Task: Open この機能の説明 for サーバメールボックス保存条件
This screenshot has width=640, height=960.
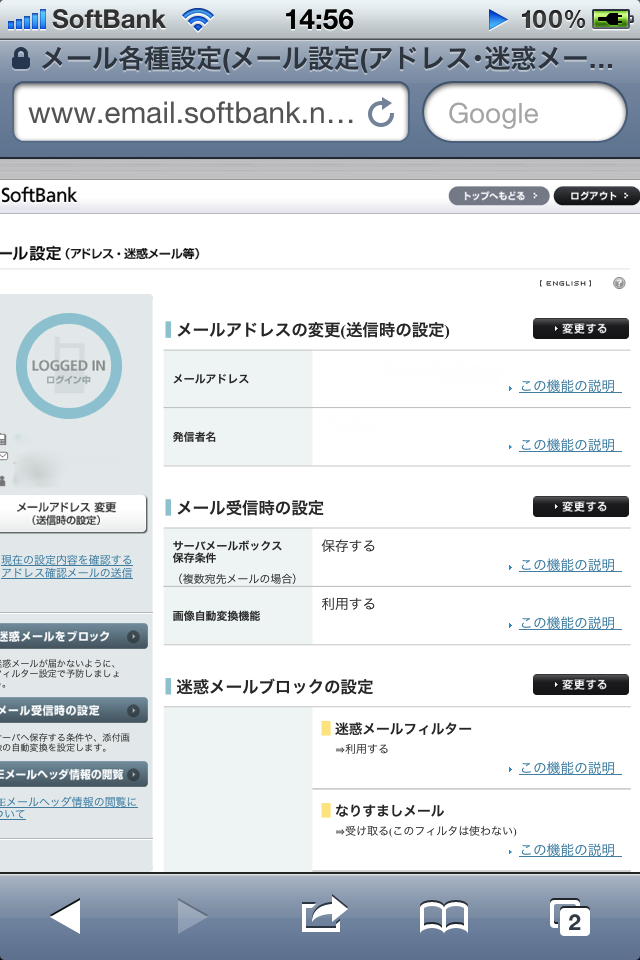Action: click(570, 565)
